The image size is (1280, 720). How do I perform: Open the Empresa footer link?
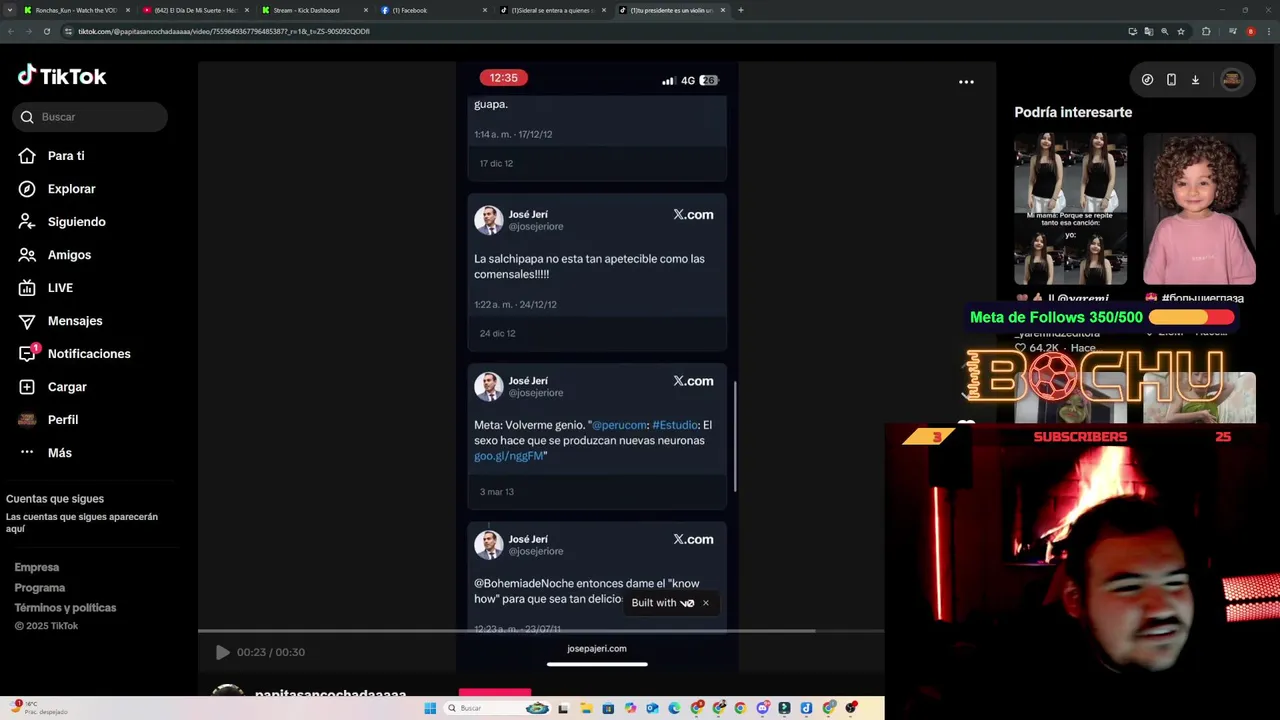coord(37,567)
